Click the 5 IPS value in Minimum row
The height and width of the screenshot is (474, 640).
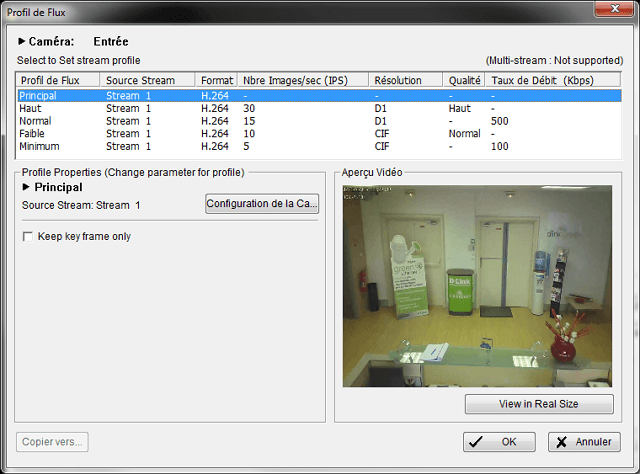[246, 146]
